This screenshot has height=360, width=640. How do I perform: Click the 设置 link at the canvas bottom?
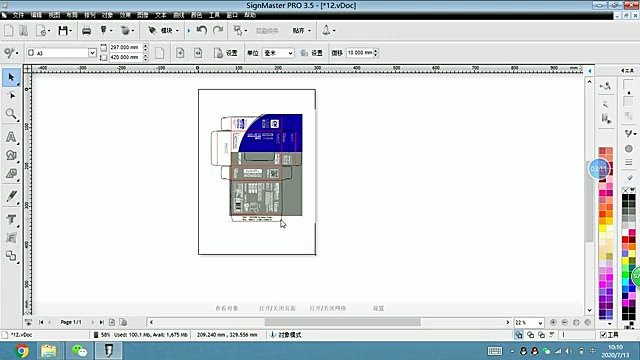tap(378, 308)
